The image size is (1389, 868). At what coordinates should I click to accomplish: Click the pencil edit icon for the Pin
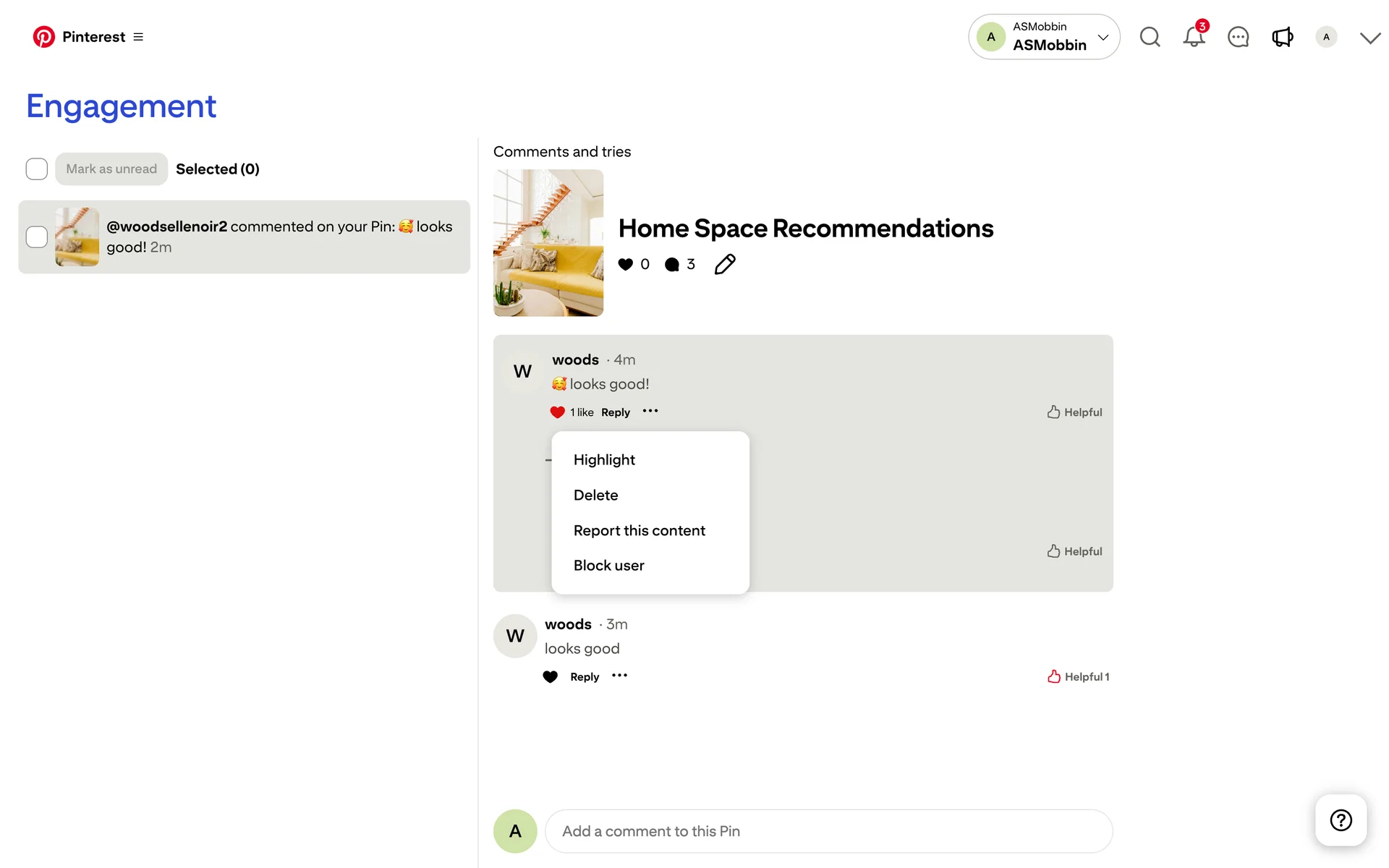[x=724, y=265]
